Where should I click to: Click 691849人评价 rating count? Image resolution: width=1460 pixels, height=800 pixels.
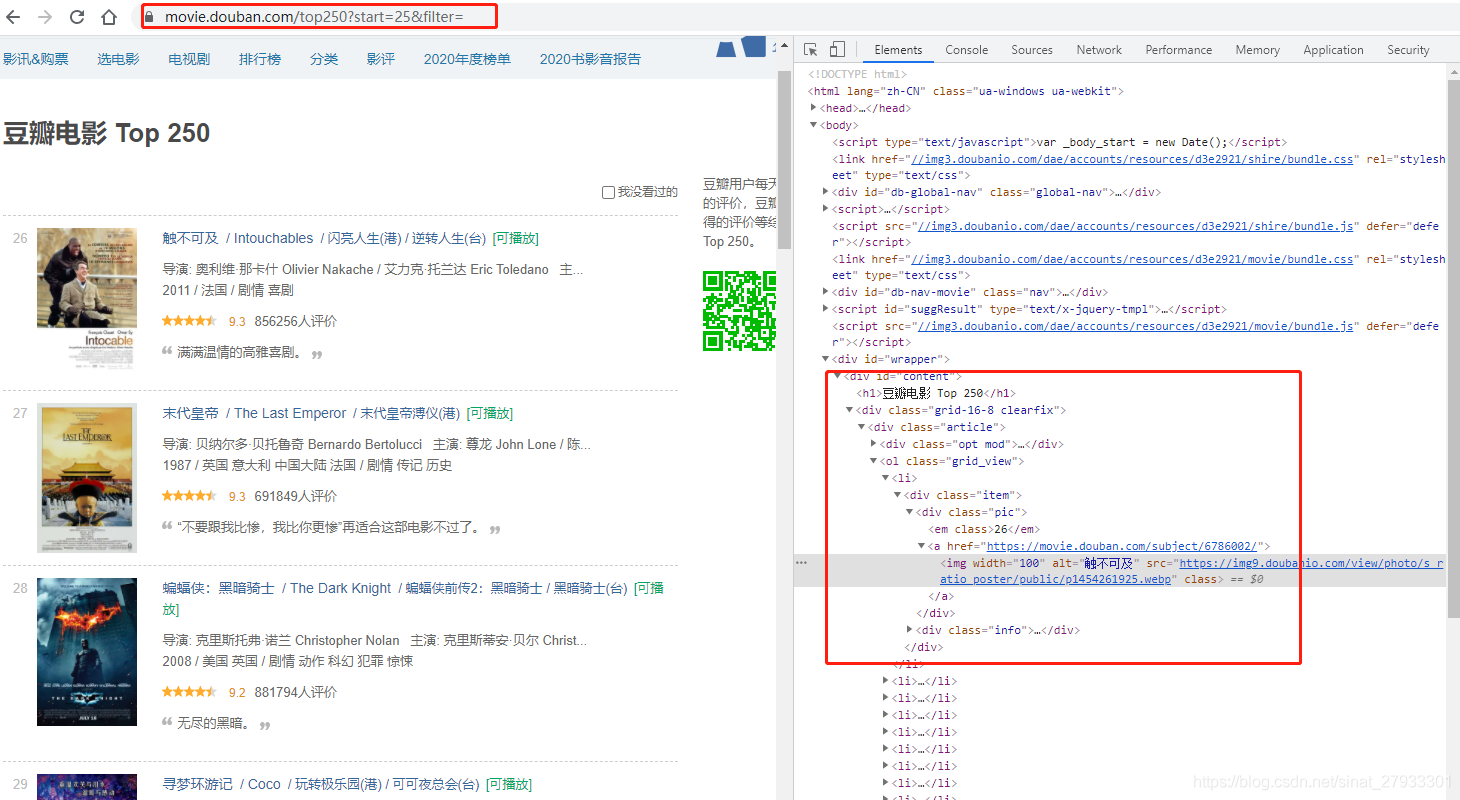296,496
